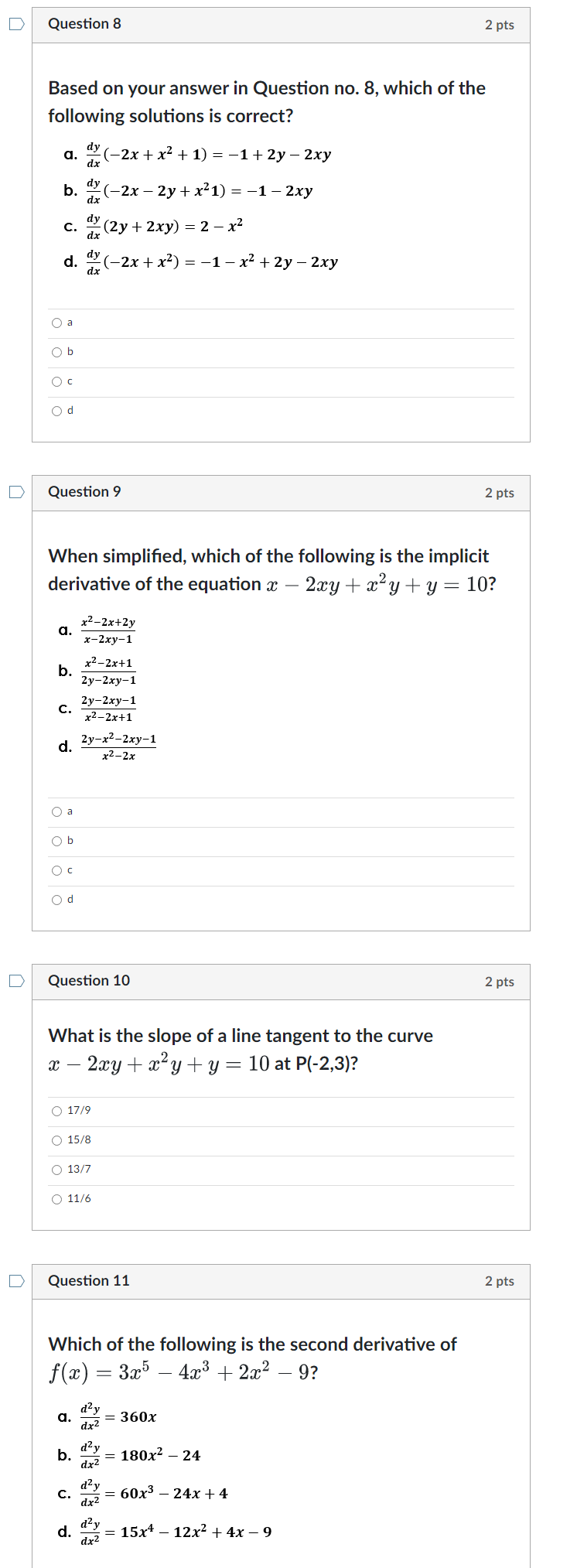Choose answer b on Question 9

tap(56, 841)
